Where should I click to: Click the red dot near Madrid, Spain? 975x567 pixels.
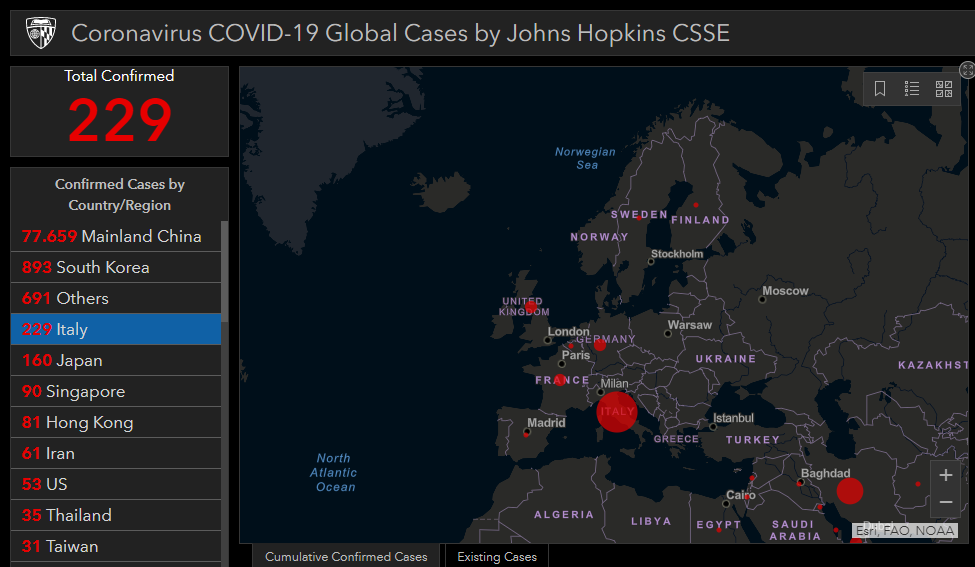526,434
